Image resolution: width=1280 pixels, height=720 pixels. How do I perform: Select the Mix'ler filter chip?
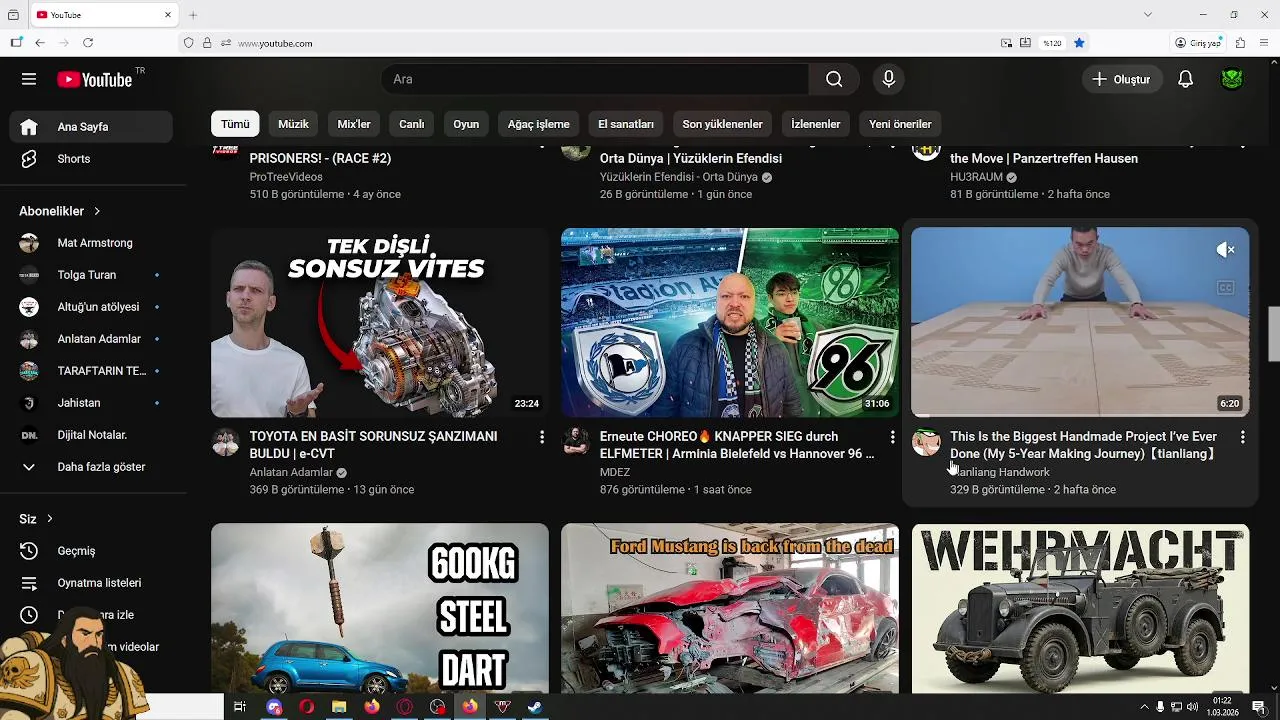point(354,124)
